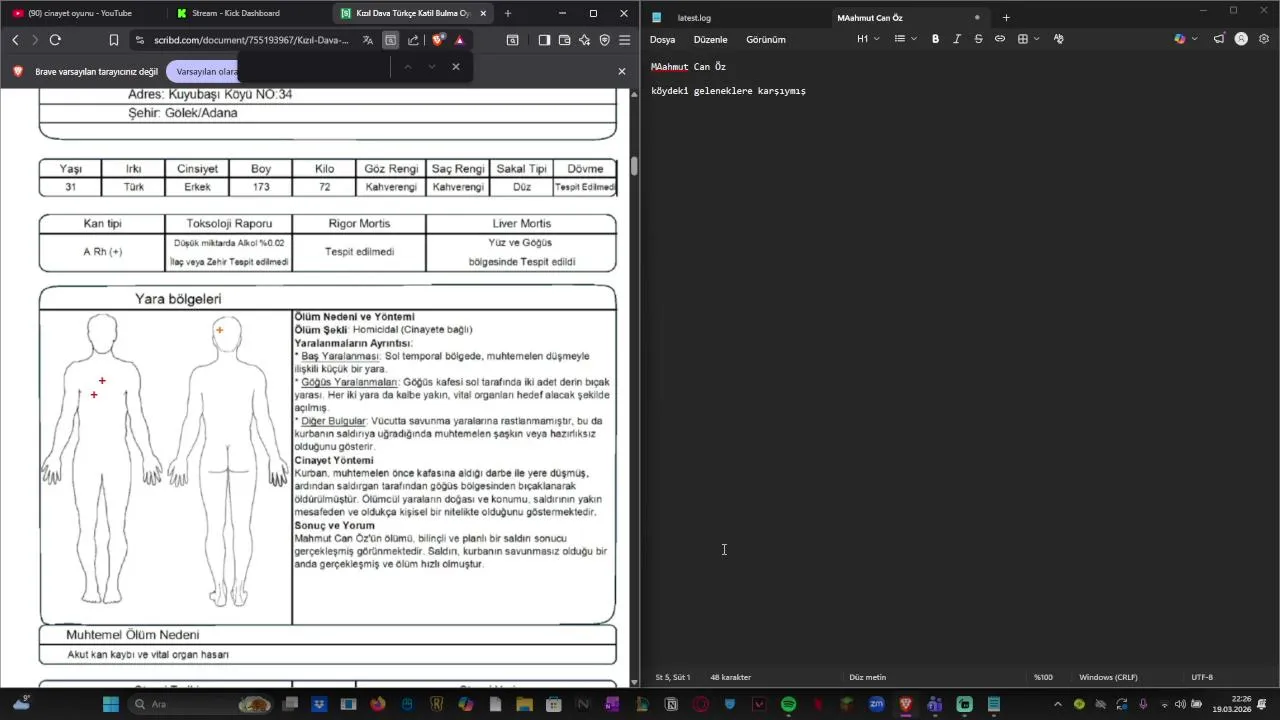Clear formatting icon in Notepad
1280x720 pixels.
pos(1058,39)
